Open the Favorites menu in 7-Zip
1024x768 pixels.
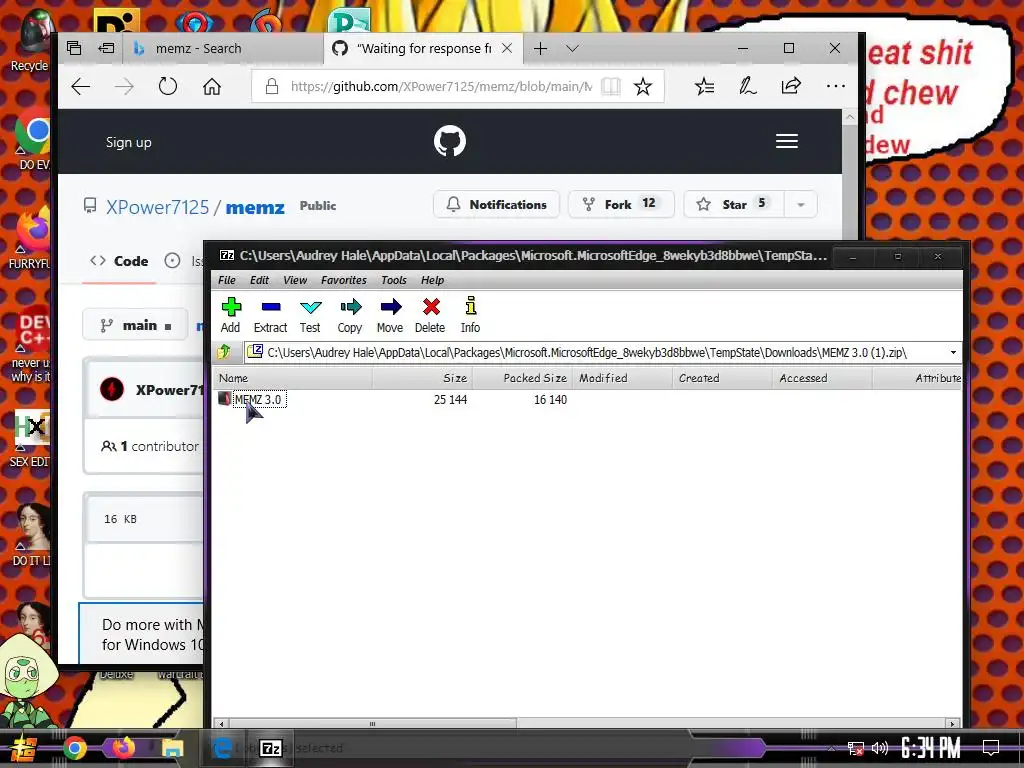344,280
